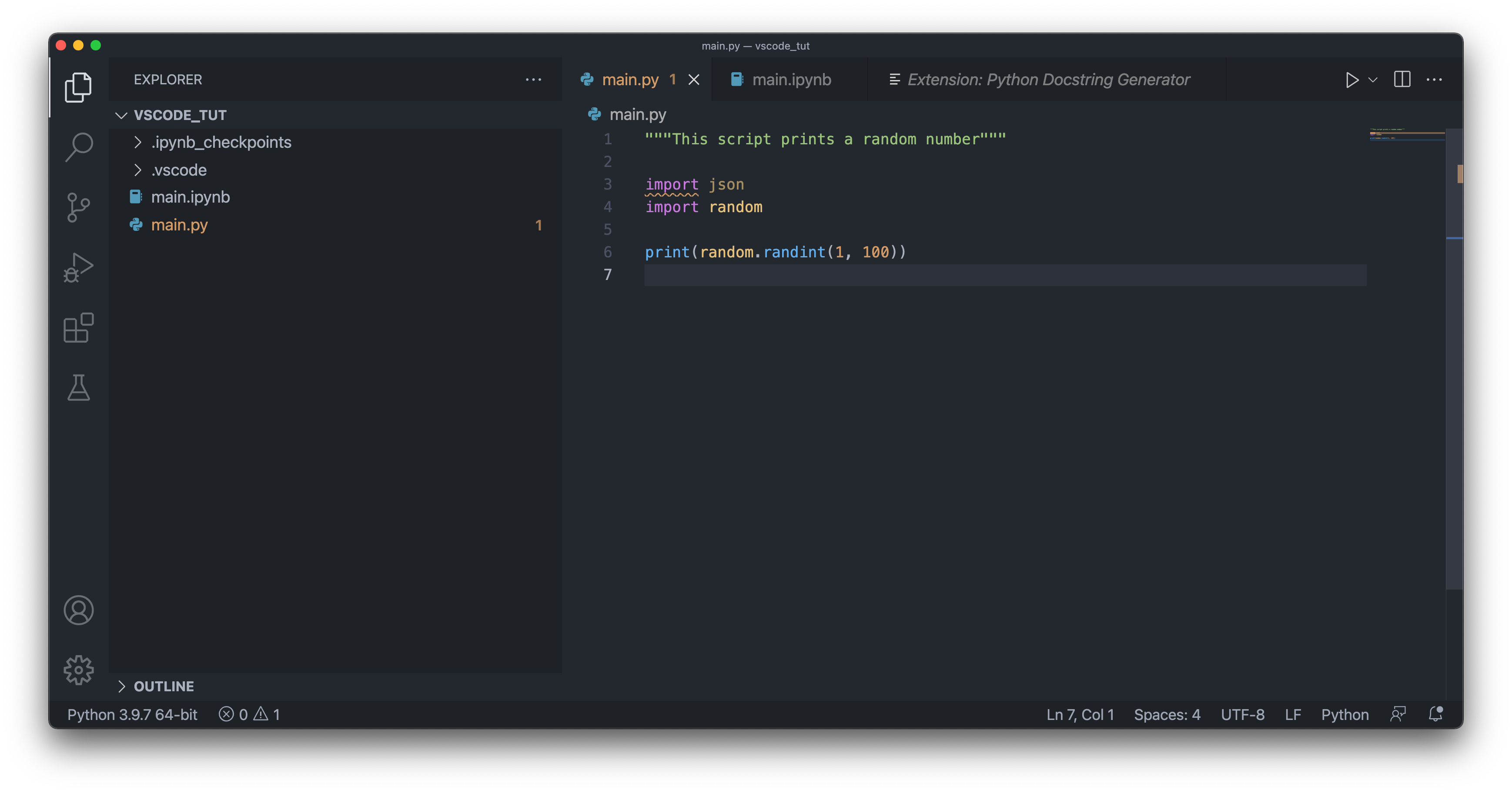Open the Manage gear menu
The image size is (1512, 793).
79,670
